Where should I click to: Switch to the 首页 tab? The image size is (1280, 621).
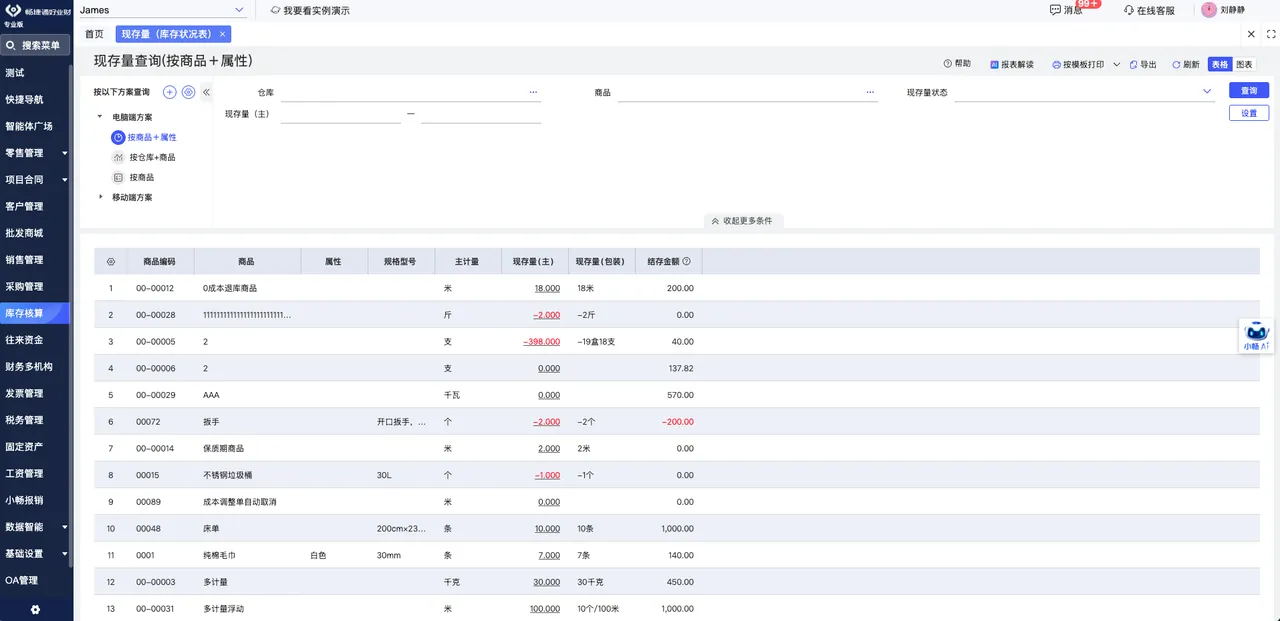click(x=94, y=34)
